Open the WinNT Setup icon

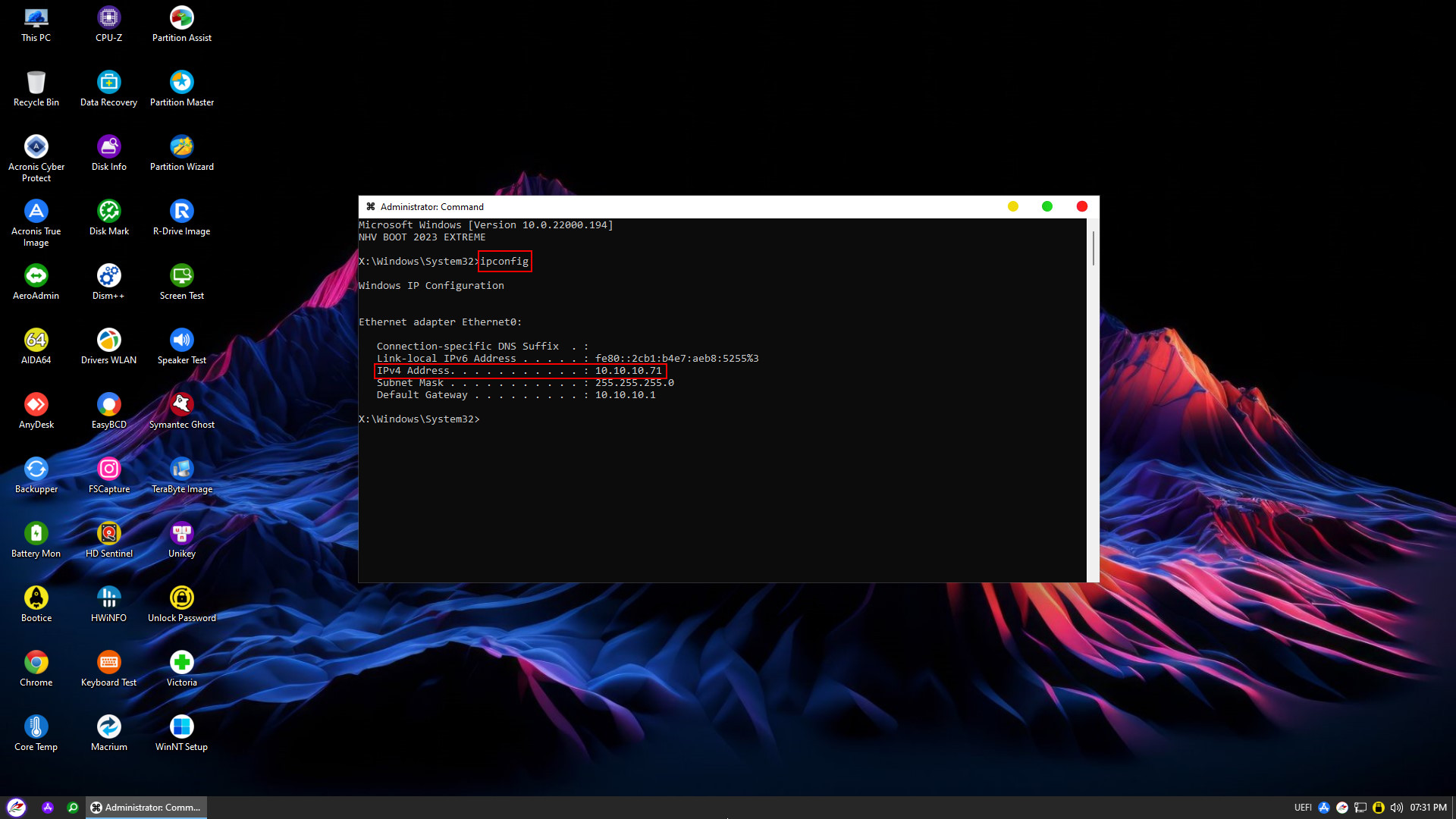click(181, 727)
